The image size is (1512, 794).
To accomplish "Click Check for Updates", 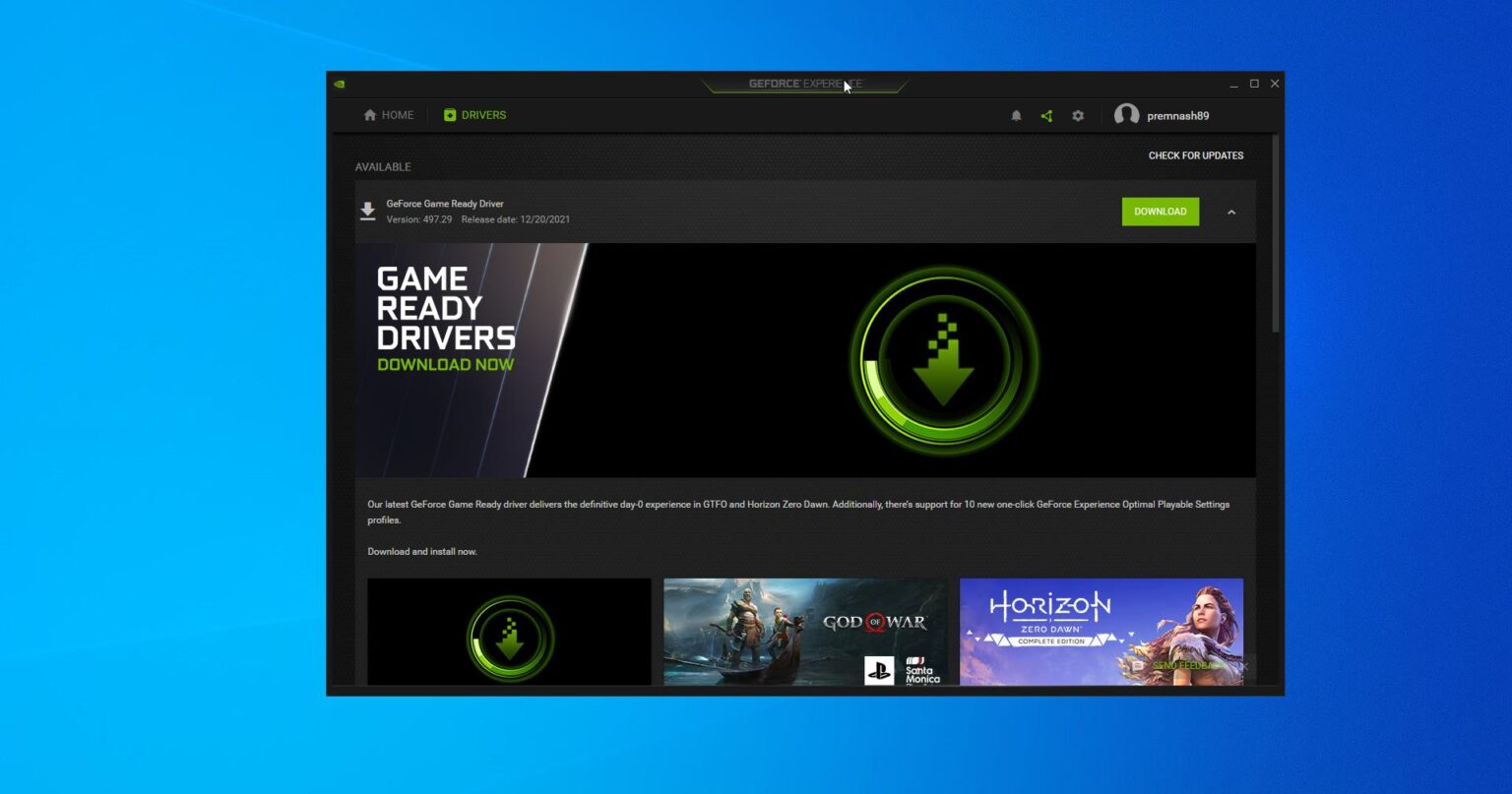I will click(1195, 155).
